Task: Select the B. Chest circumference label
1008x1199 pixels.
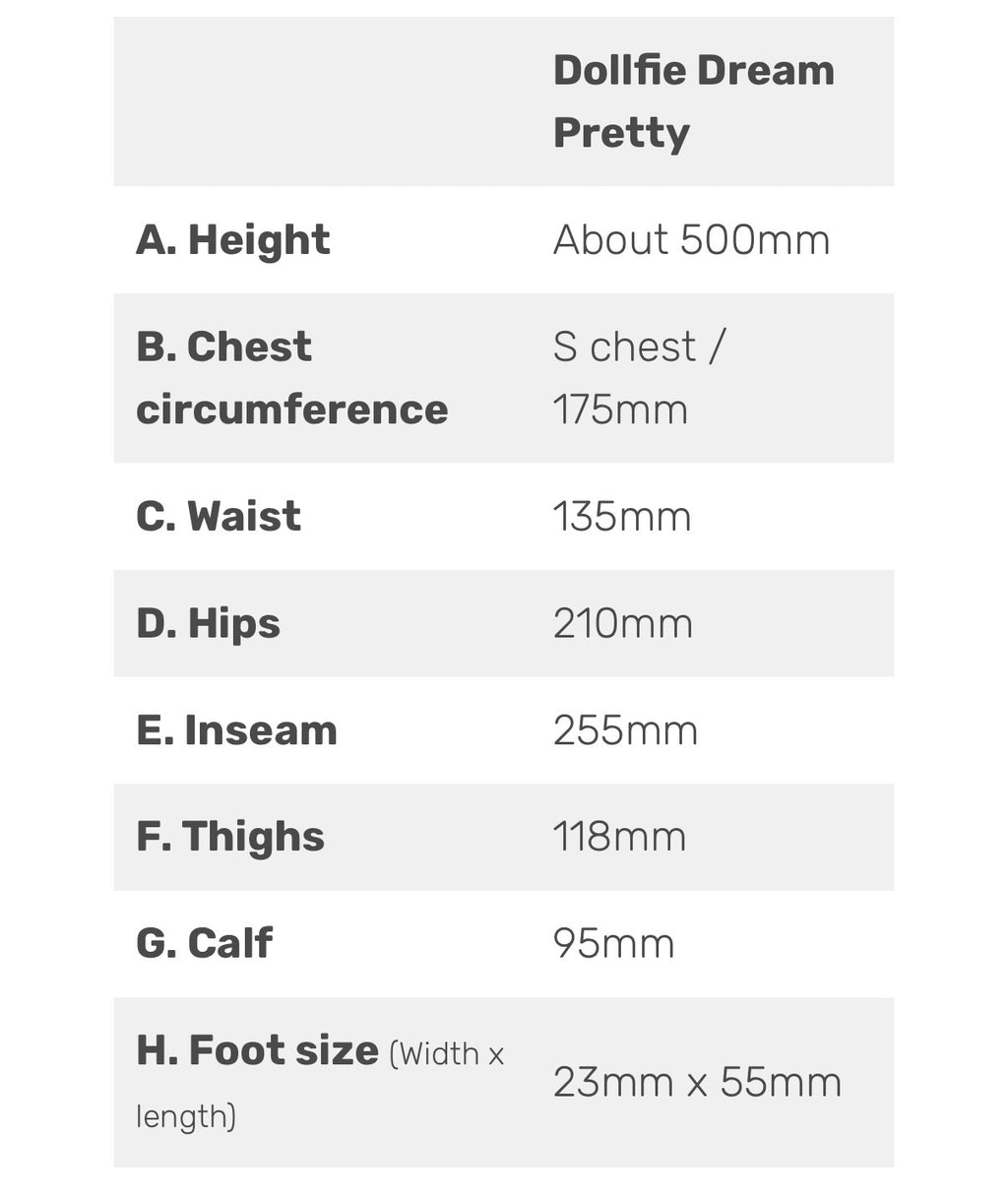Action: 291,378
